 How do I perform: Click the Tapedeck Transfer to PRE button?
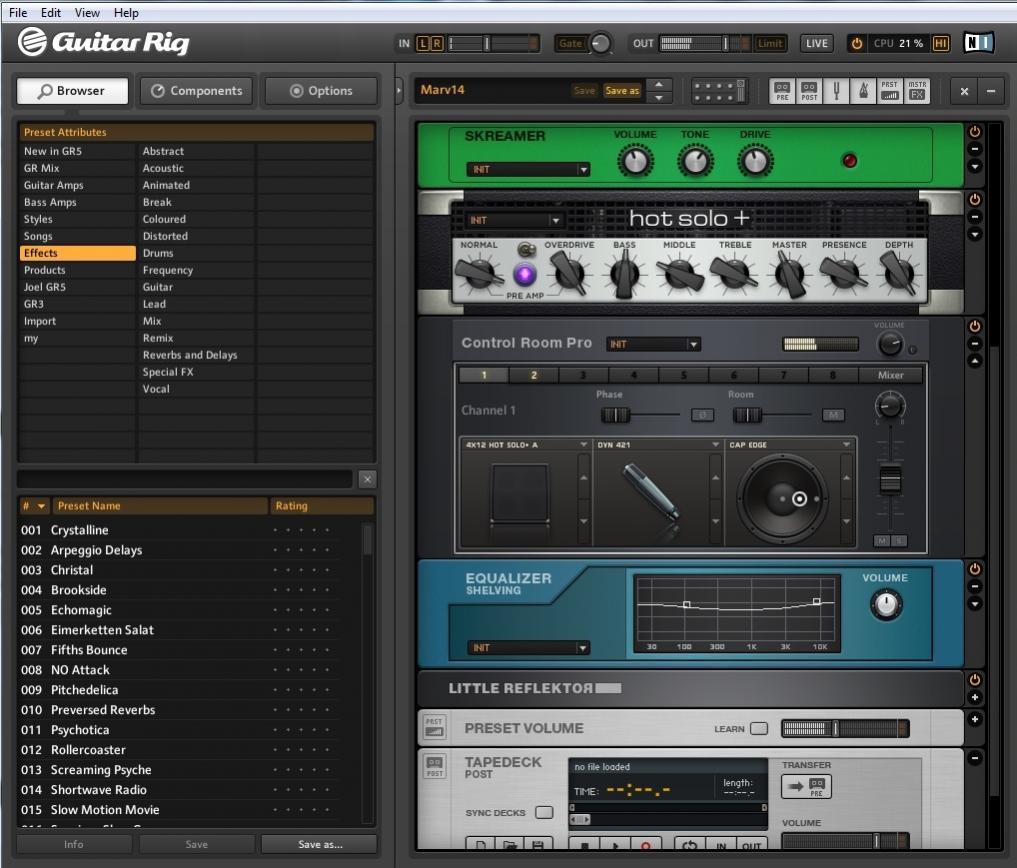tap(808, 787)
